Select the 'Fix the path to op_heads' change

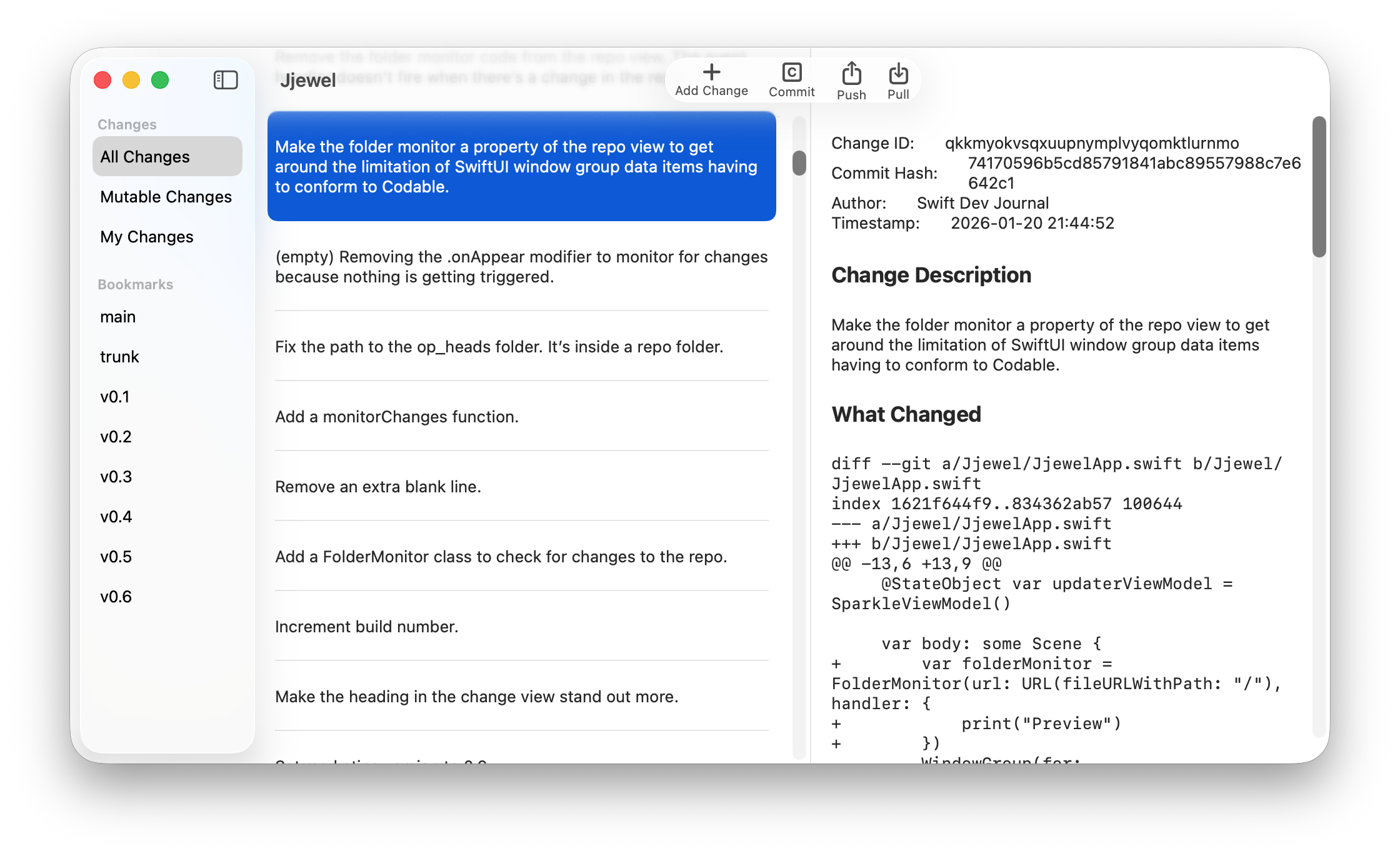499,347
